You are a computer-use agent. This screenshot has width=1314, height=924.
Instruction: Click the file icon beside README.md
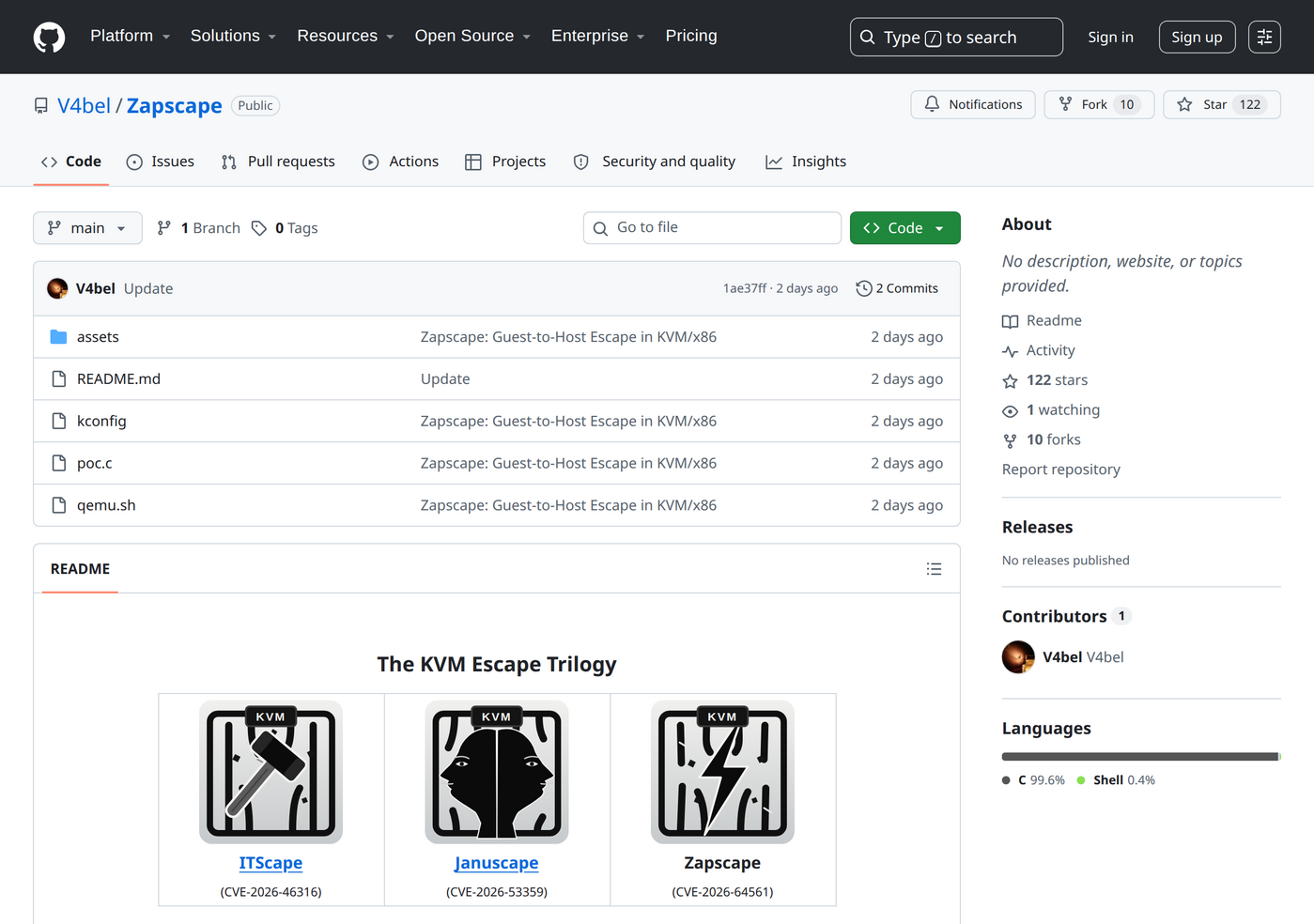coord(58,379)
